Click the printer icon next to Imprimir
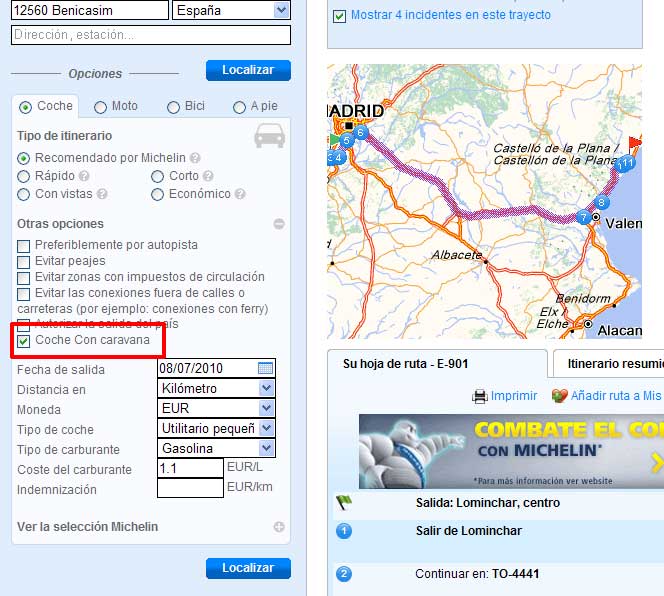Image resolution: width=664 pixels, height=596 pixels. (x=480, y=396)
